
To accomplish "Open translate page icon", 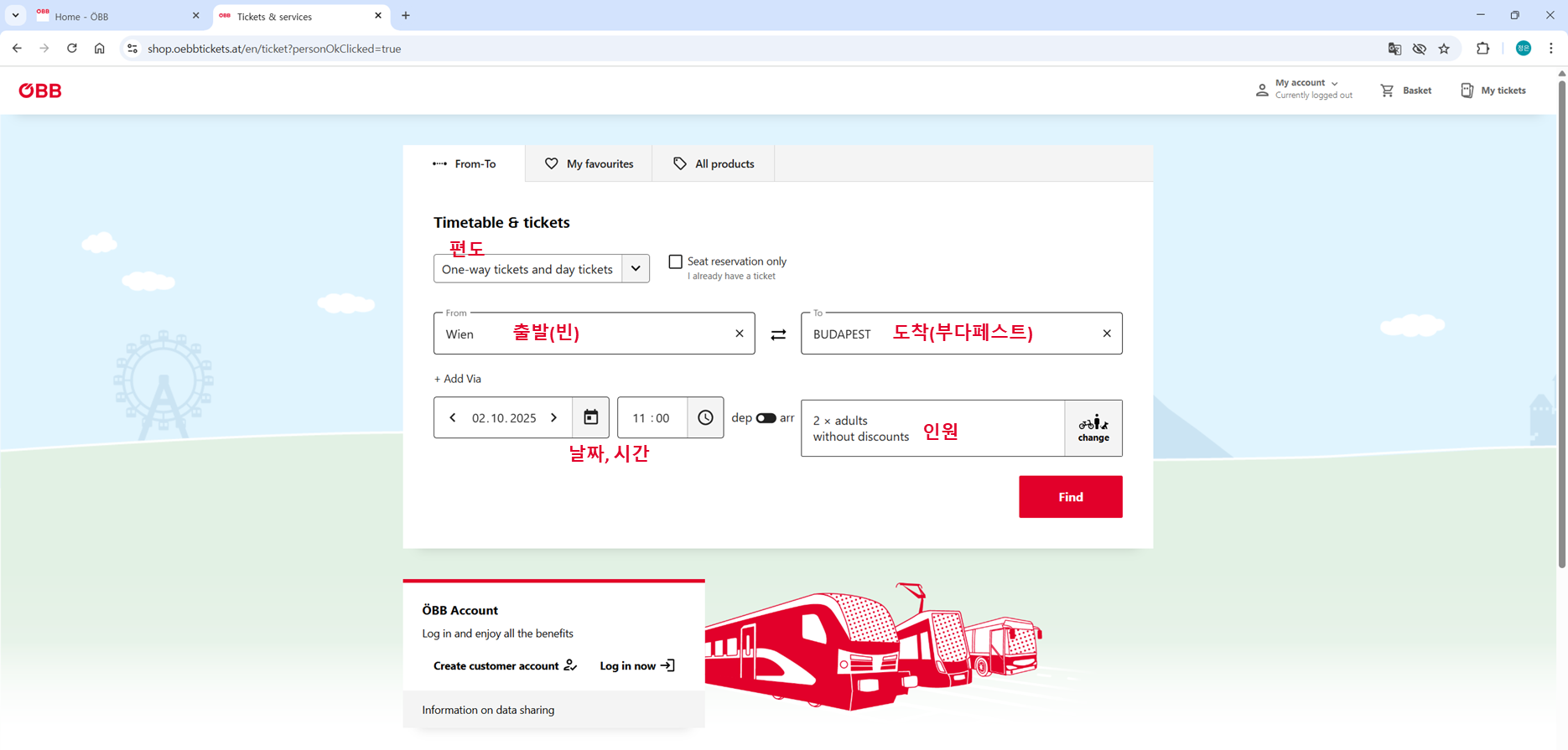I will point(1394,49).
